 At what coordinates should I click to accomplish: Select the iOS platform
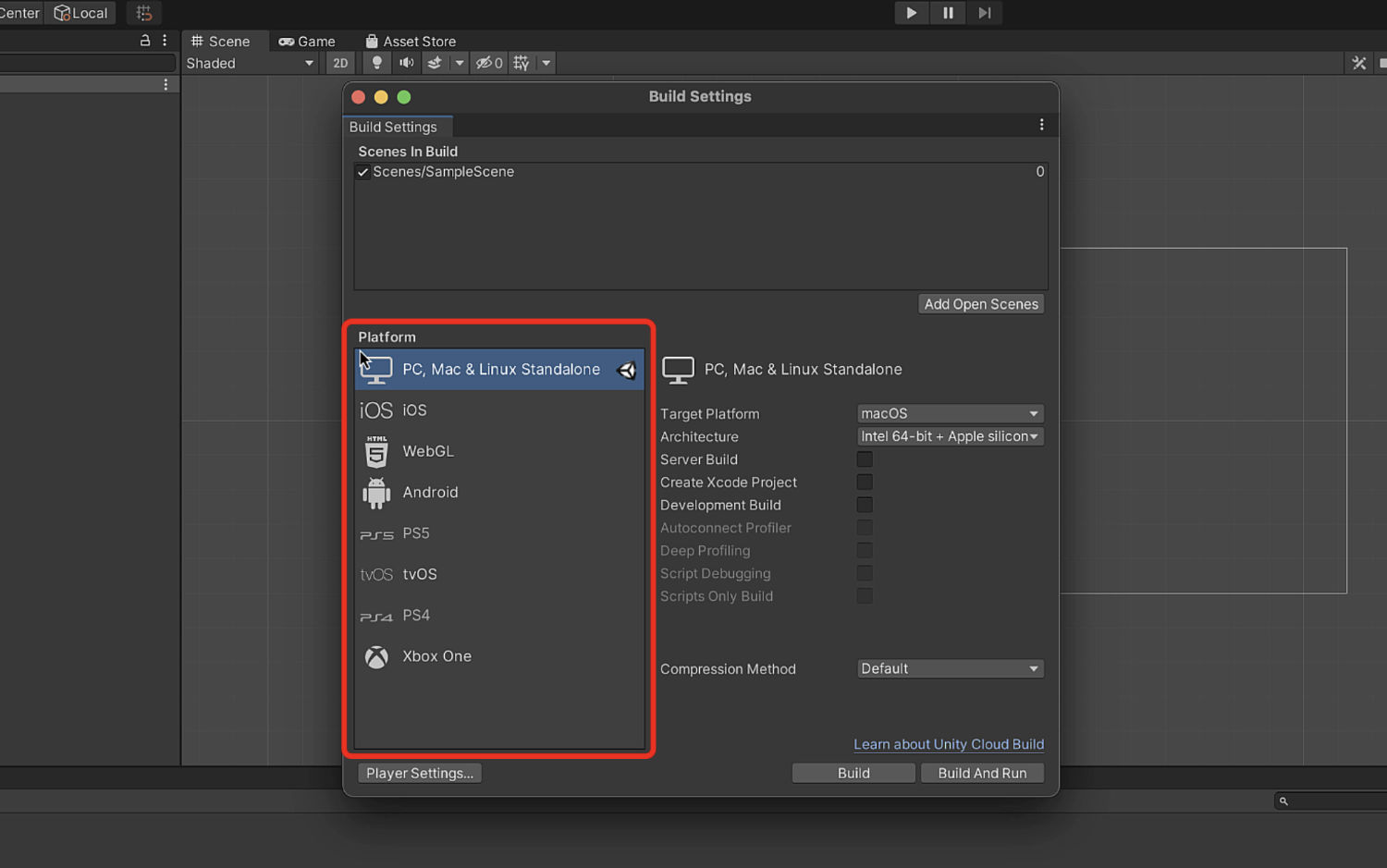coord(499,410)
